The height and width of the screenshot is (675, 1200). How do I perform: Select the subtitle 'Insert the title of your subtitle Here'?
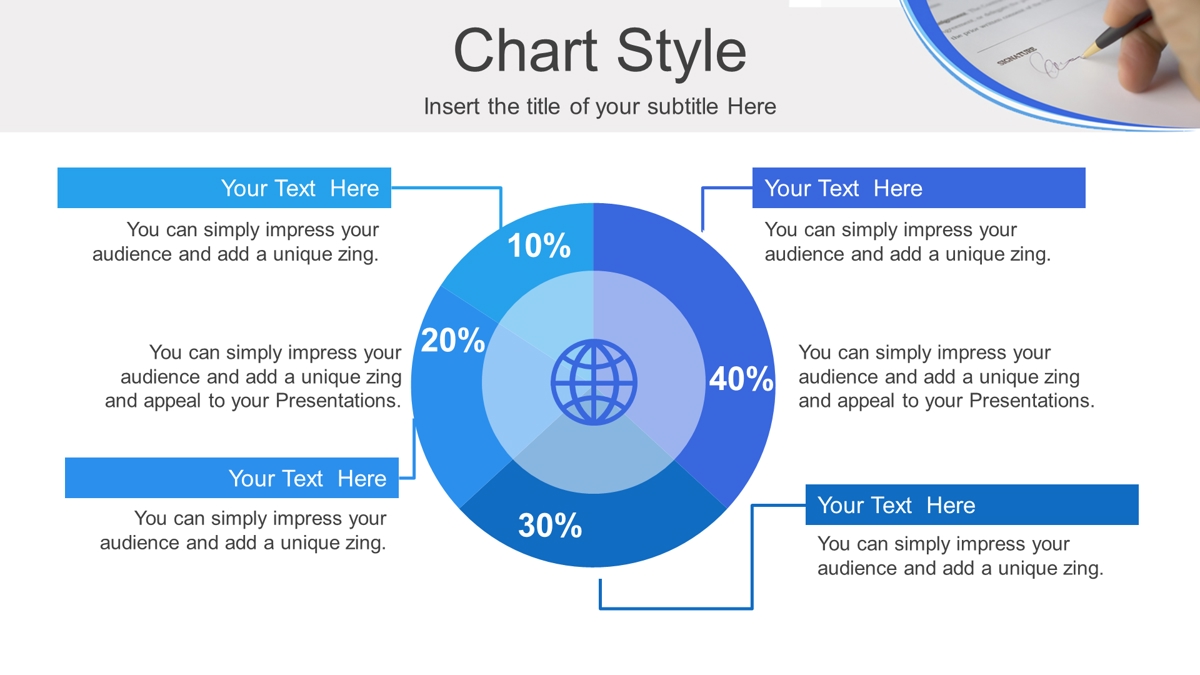[x=600, y=106]
